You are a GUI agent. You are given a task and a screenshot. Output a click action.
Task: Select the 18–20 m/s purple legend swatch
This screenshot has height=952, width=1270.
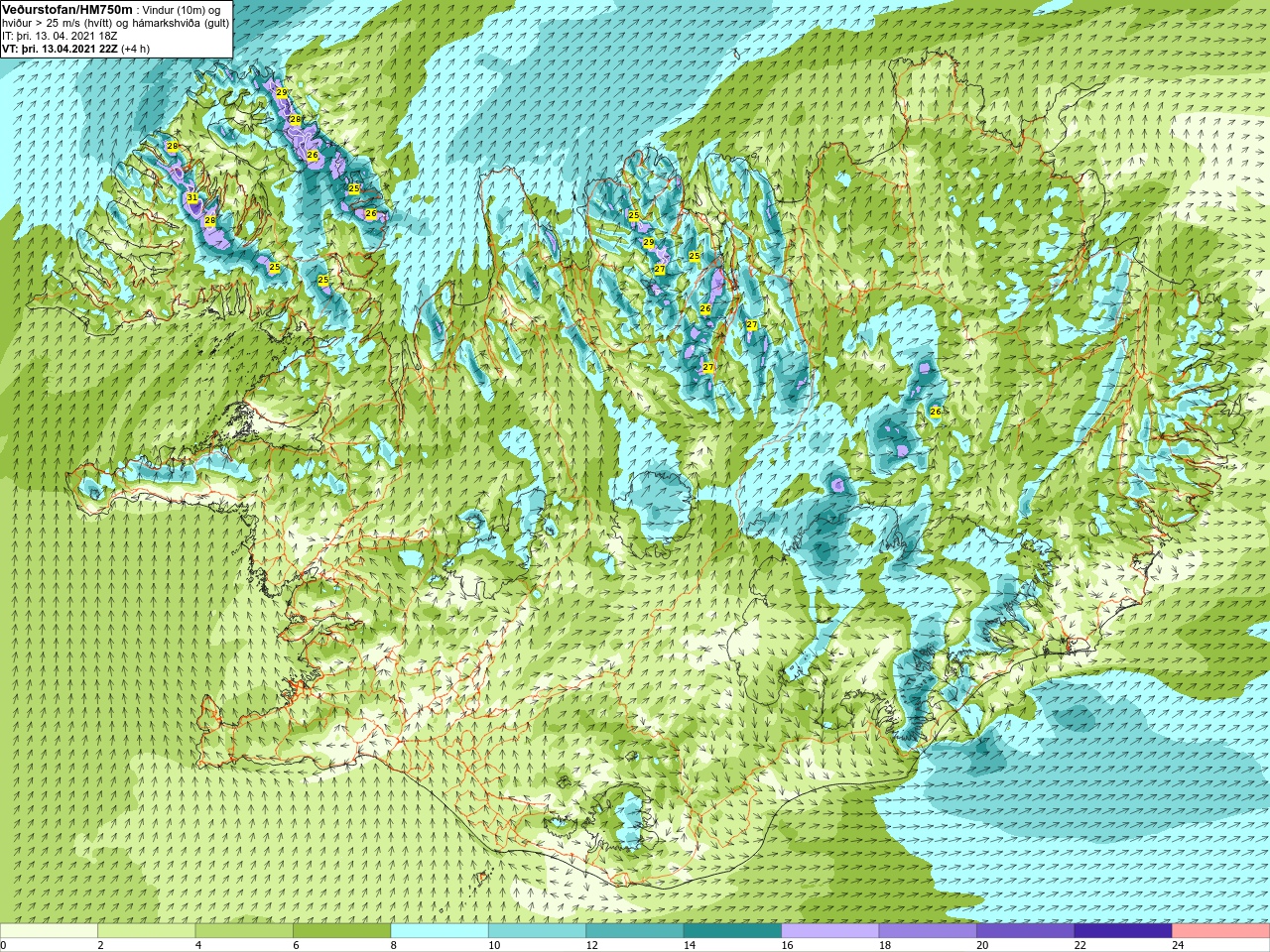click(928, 931)
